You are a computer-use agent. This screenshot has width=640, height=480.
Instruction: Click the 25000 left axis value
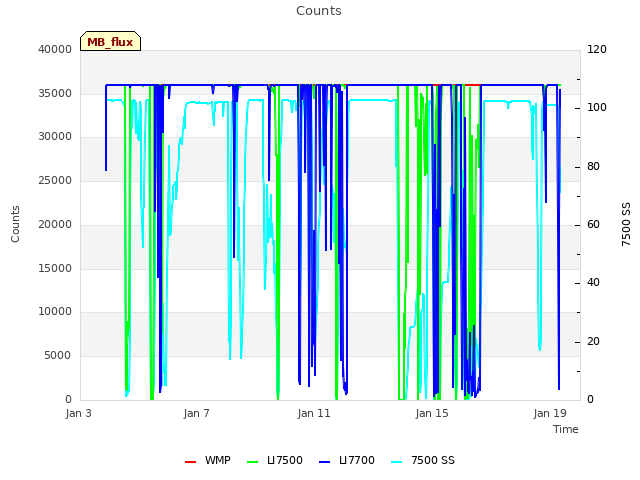pyautogui.click(x=55, y=180)
